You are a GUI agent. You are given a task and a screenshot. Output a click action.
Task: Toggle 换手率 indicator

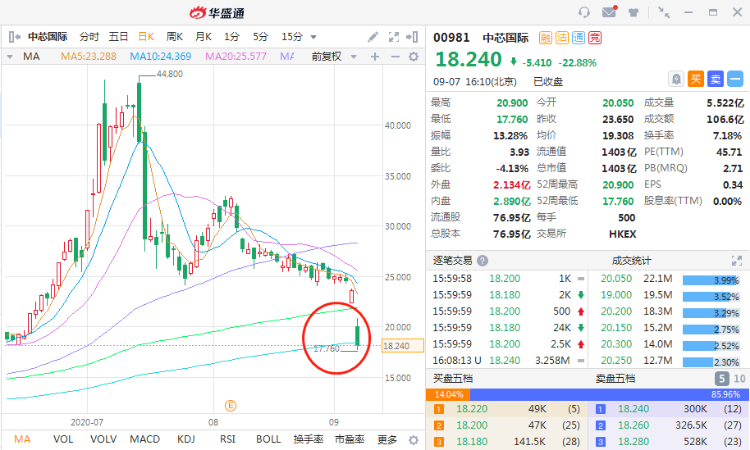309,439
